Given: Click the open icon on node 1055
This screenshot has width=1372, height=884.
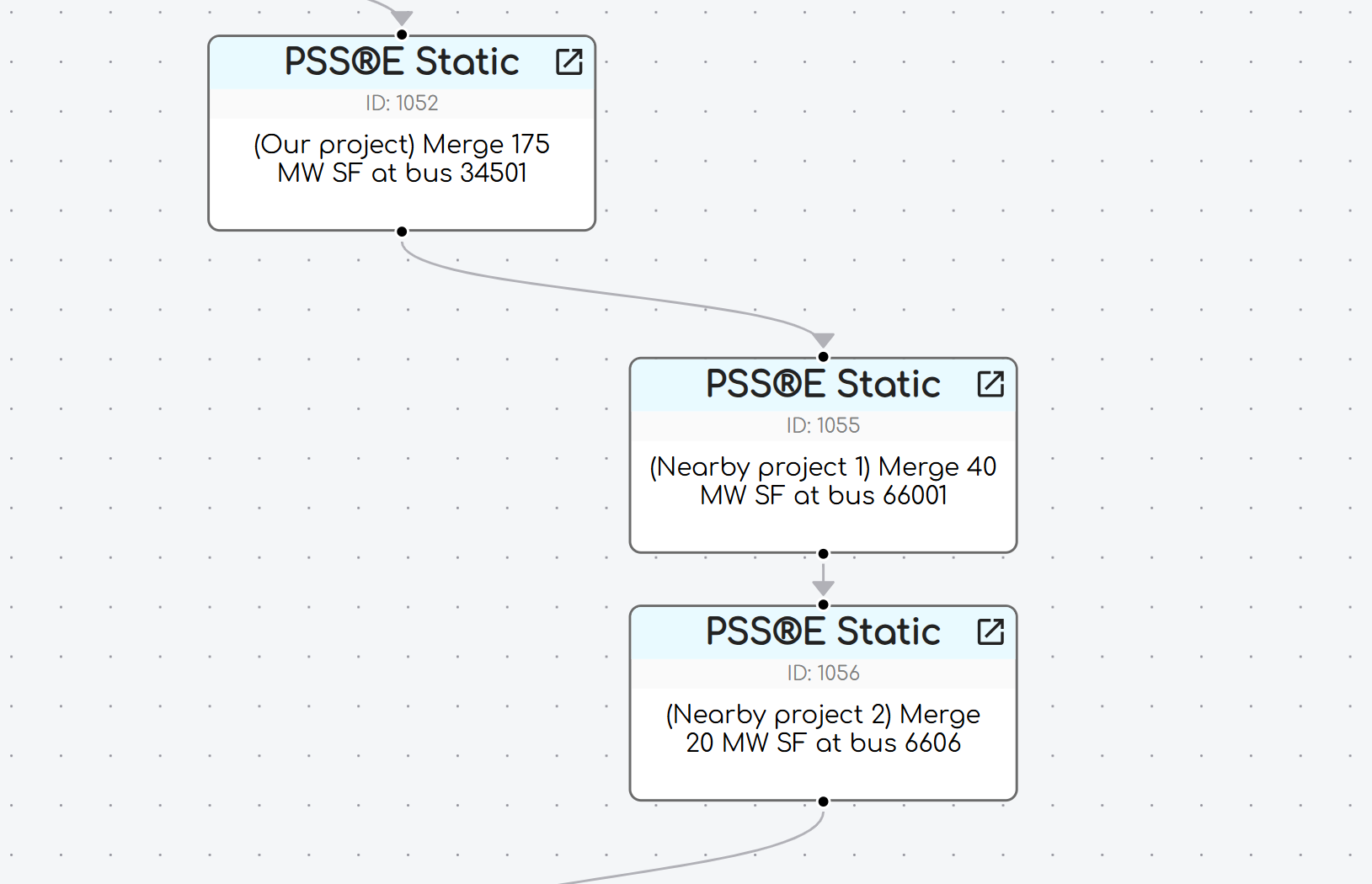Looking at the screenshot, I should pos(990,384).
